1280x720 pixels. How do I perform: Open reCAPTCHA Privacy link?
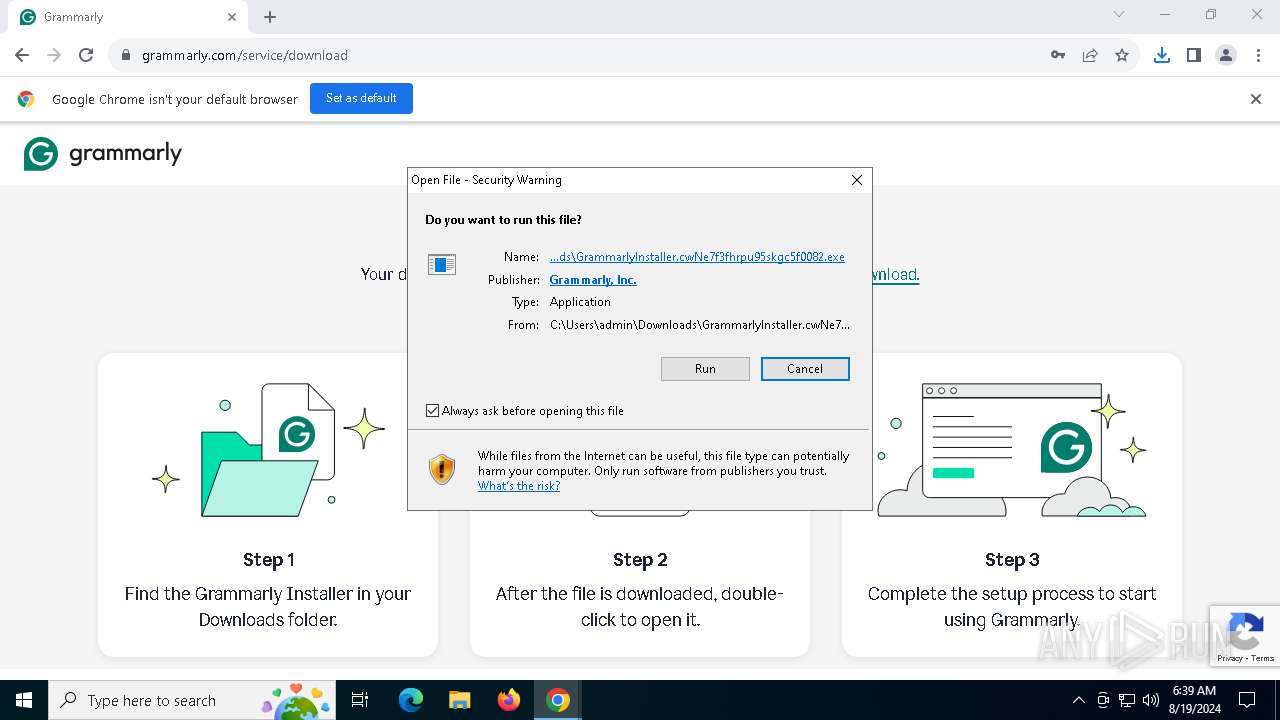click(1230, 658)
